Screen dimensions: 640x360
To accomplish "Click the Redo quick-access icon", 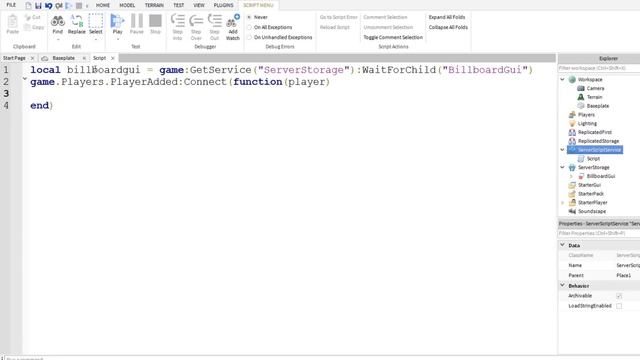I will tap(59, 5).
